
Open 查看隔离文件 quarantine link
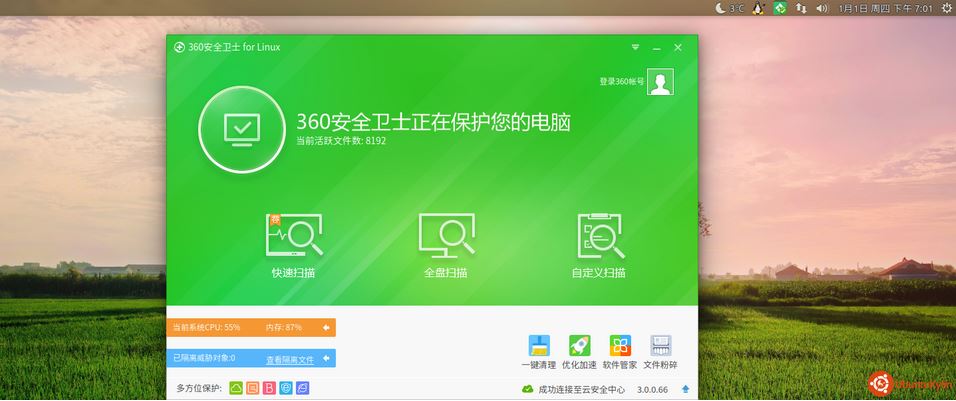click(290, 360)
